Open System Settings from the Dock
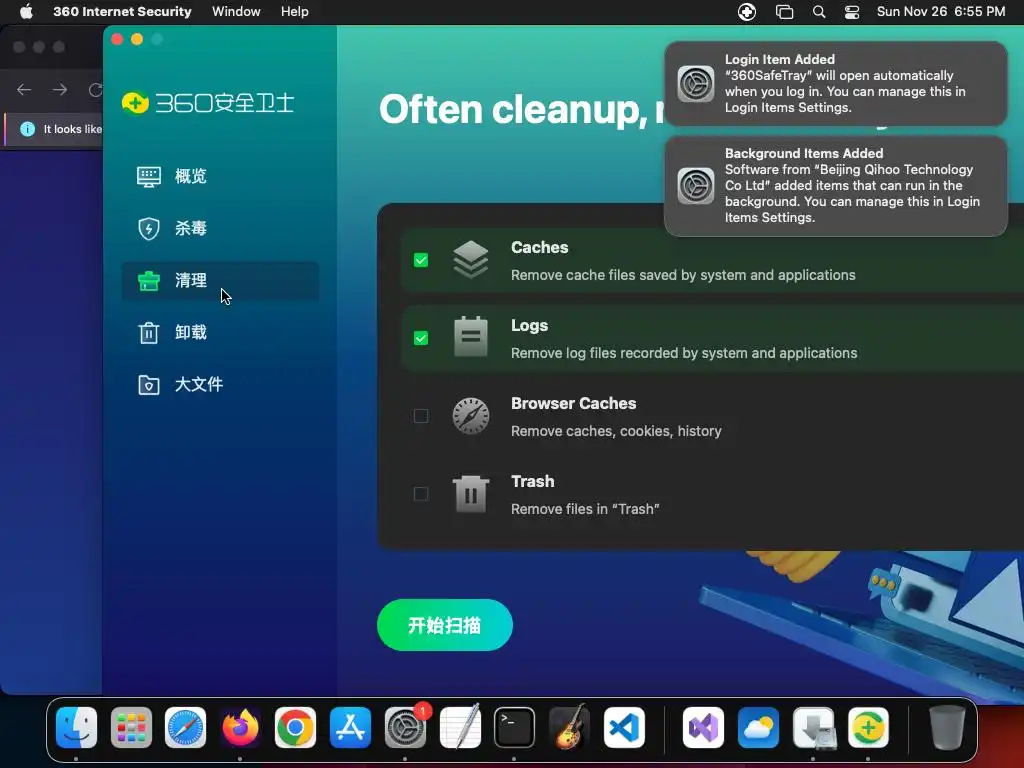The width and height of the screenshot is (1024, 768). coord(405,728)
